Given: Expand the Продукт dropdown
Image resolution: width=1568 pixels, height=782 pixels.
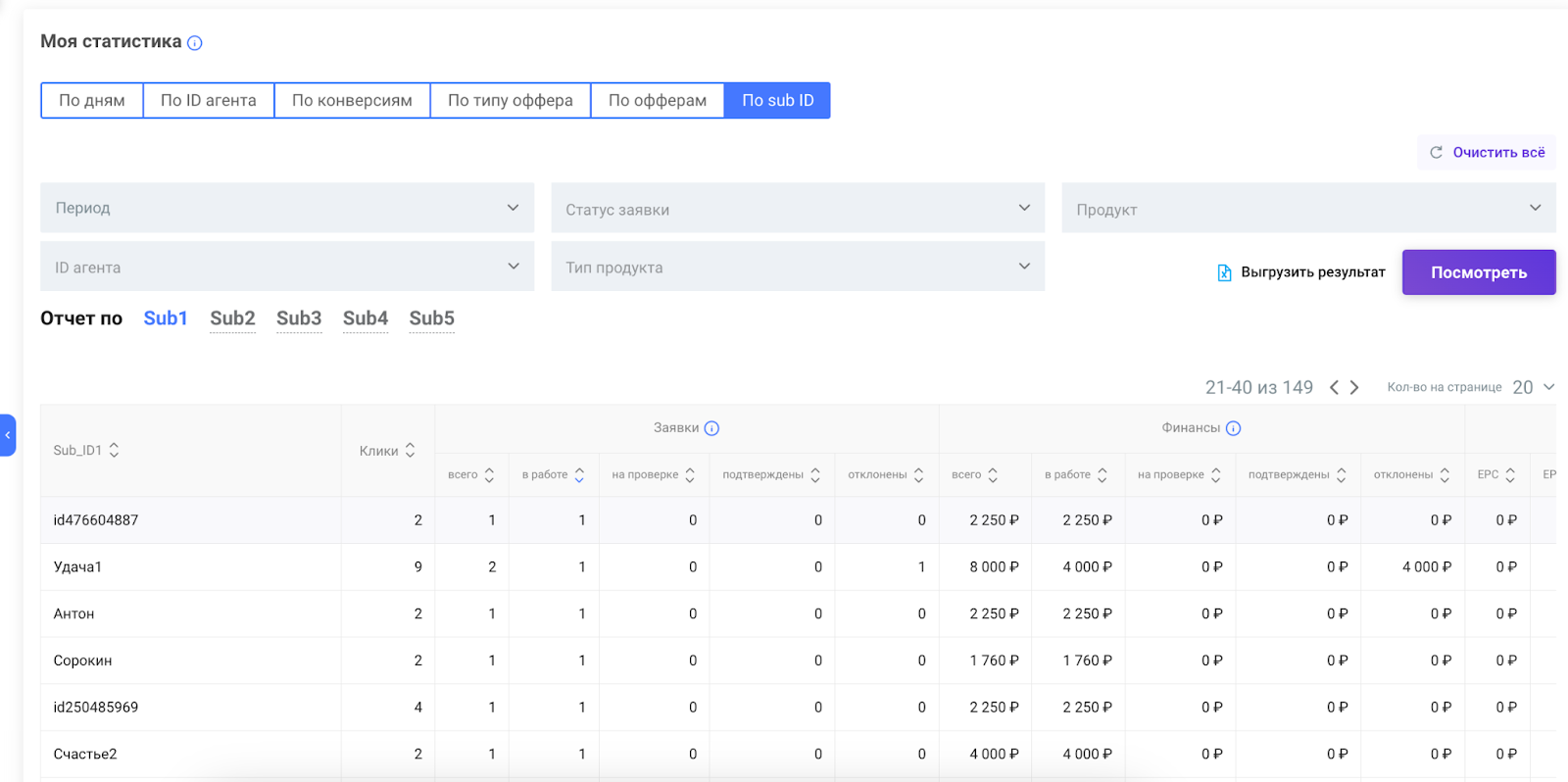Looking at the screenshot, I should point(1308,208).
